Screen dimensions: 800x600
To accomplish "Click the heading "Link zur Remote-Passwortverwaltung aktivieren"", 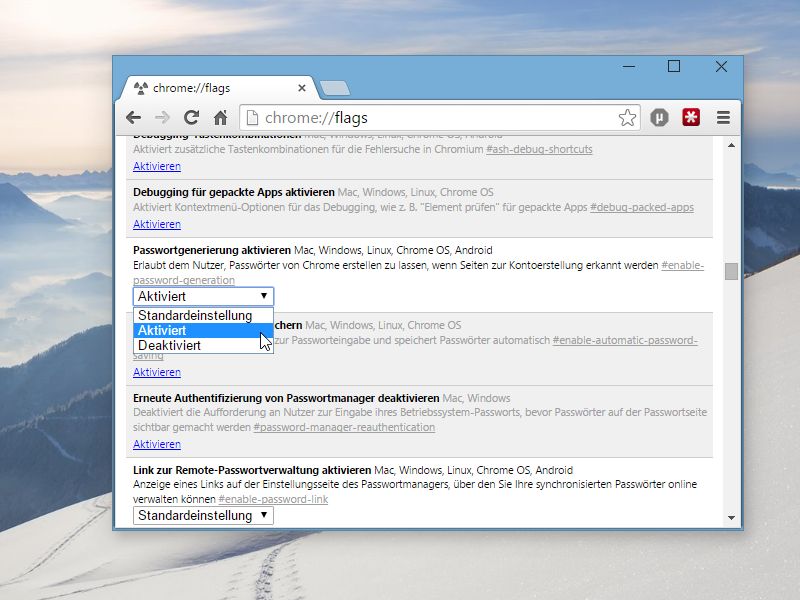I will click(252, 470).
